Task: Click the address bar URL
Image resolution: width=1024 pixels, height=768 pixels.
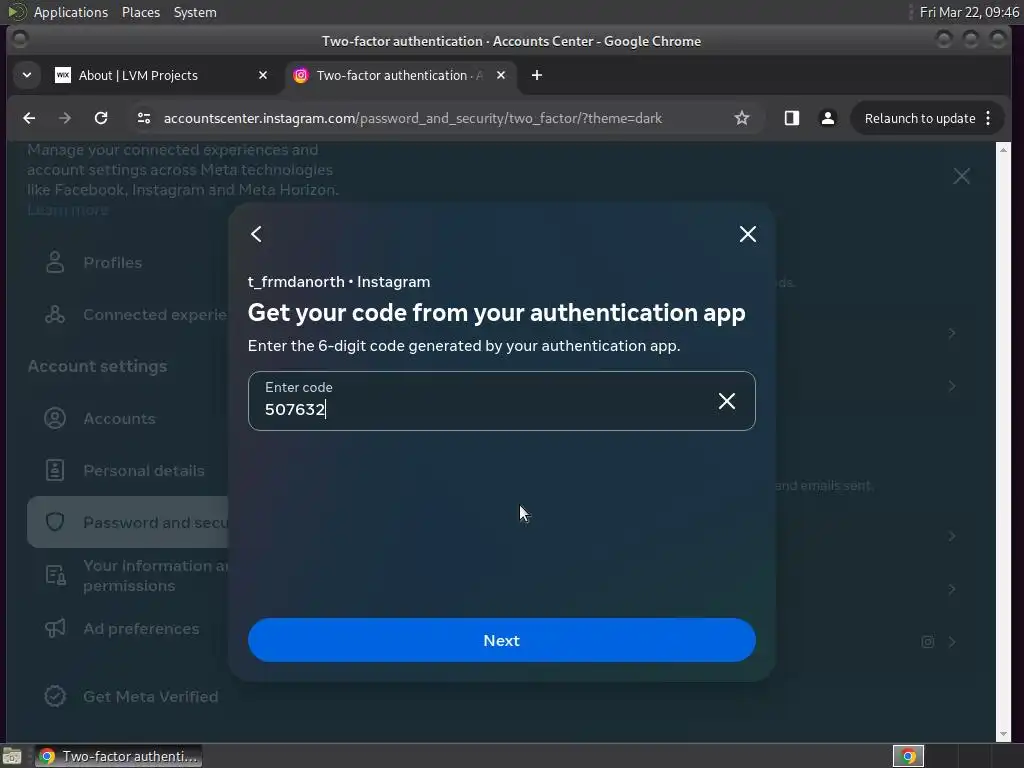Action: click(x=413, y=118)
